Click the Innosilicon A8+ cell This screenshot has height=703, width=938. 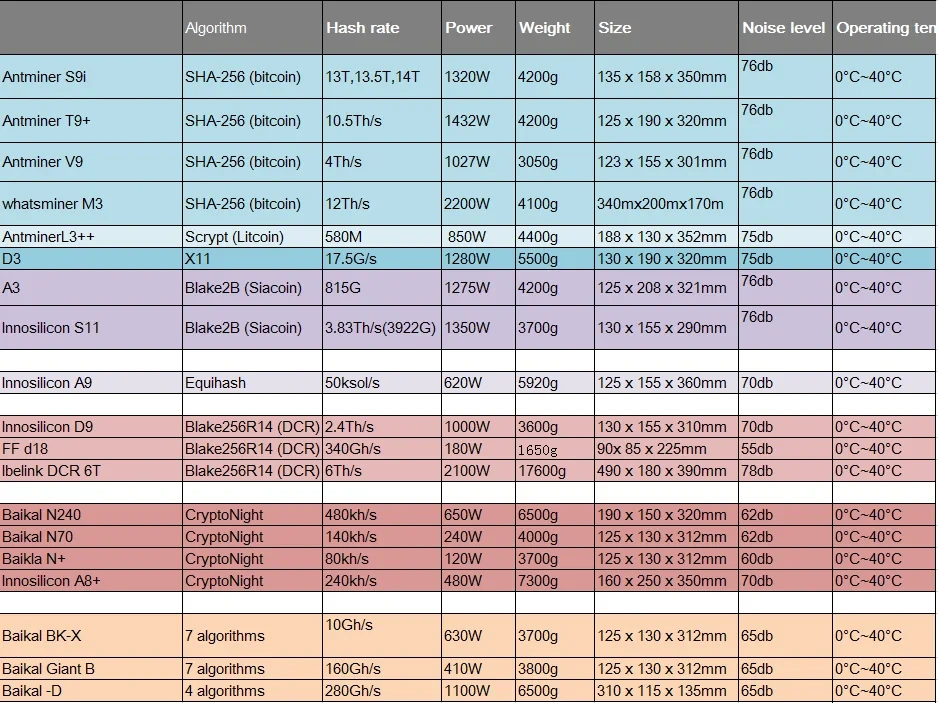click(91, 581)
